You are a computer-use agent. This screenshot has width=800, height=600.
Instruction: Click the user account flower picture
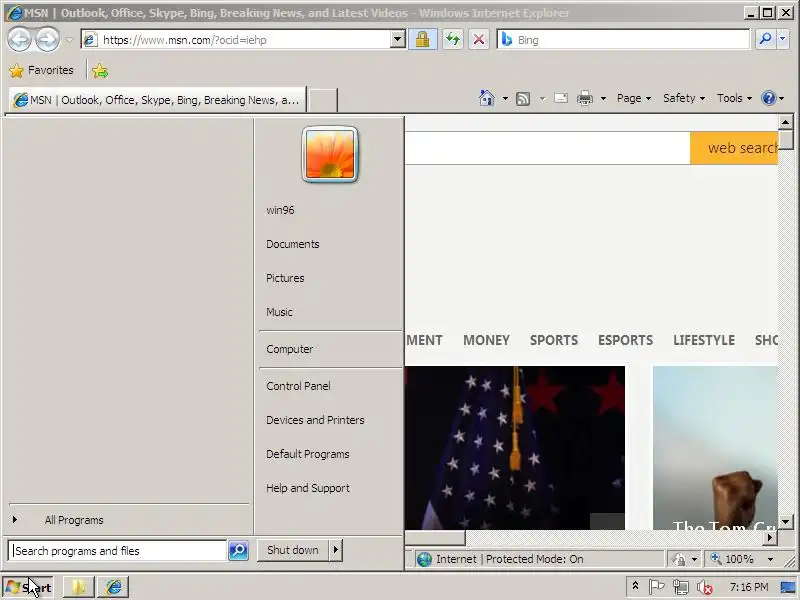pyautogui.click(x=330, y=154)
